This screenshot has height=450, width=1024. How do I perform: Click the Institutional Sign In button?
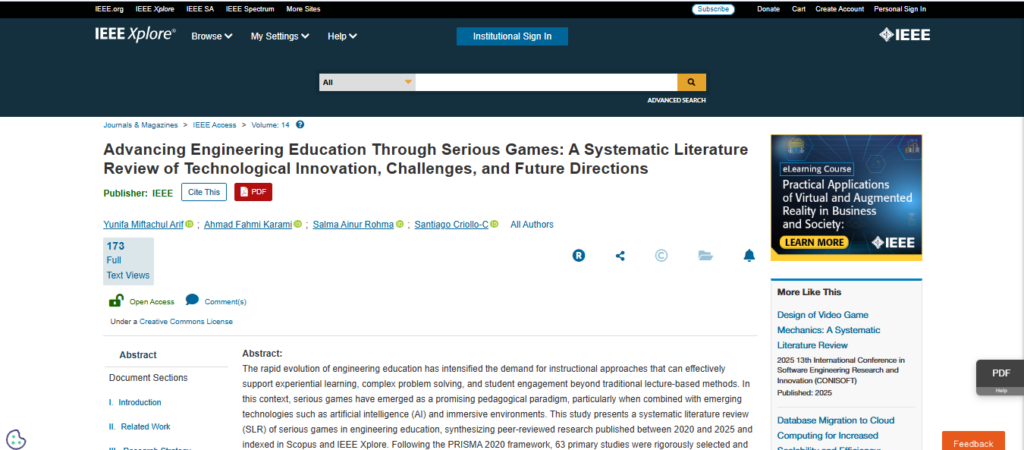point(512,37)
